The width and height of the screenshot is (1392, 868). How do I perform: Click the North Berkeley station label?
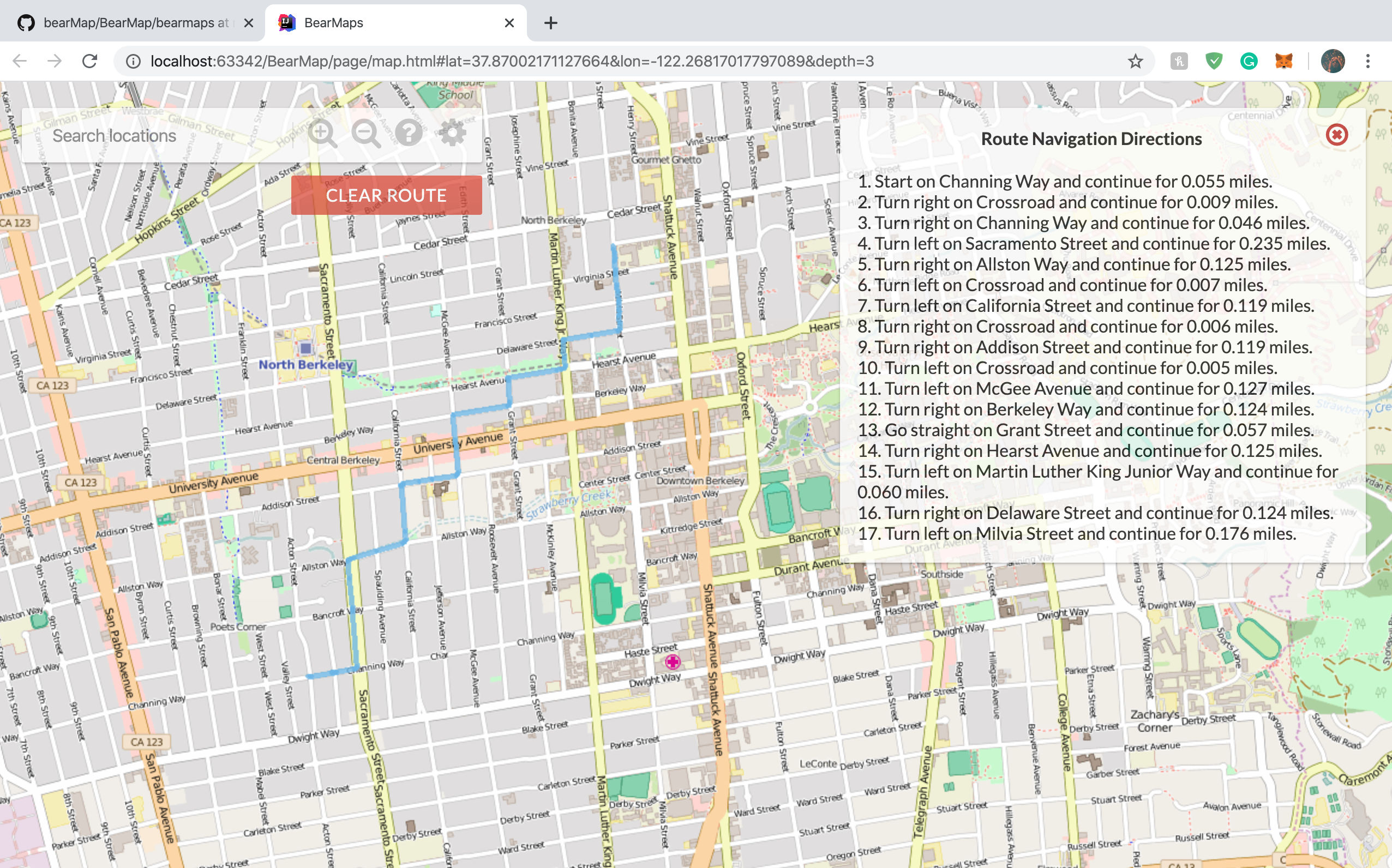(x=305, y=365)
